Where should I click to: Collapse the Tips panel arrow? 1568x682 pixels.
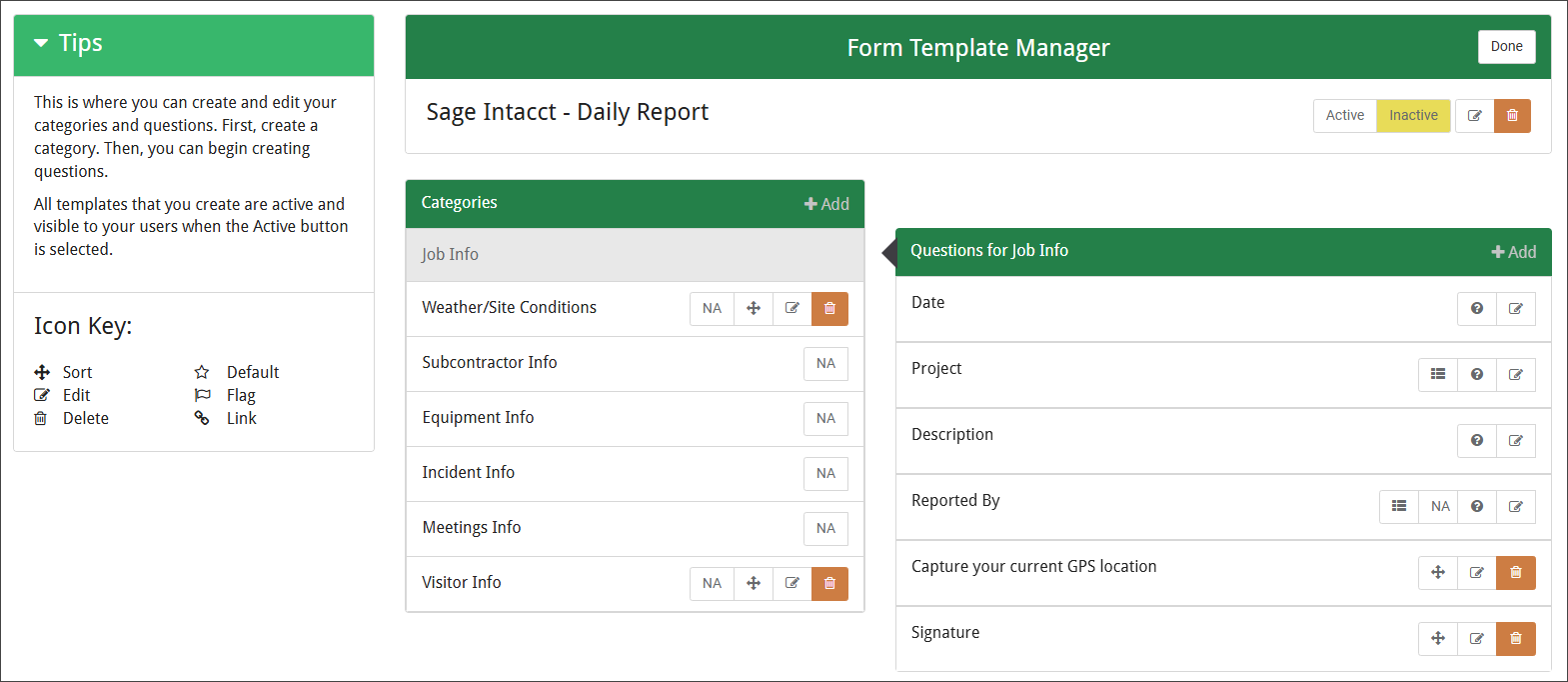pos(41,43)
